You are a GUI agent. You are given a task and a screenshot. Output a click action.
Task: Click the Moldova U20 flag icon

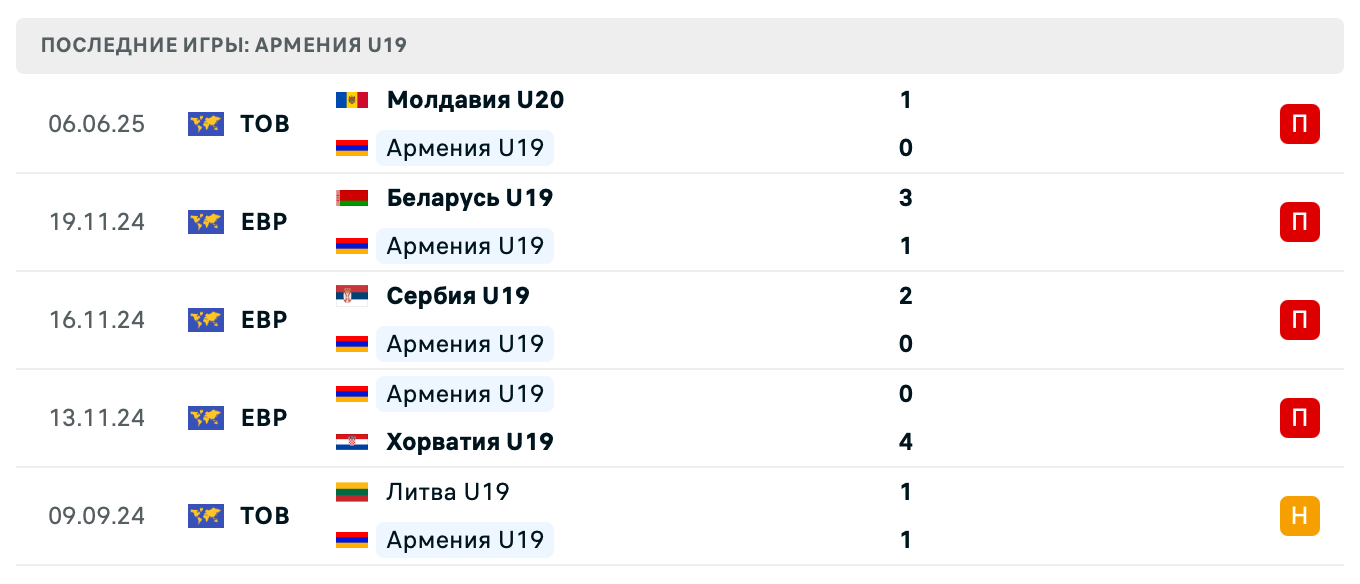point(352,100)
